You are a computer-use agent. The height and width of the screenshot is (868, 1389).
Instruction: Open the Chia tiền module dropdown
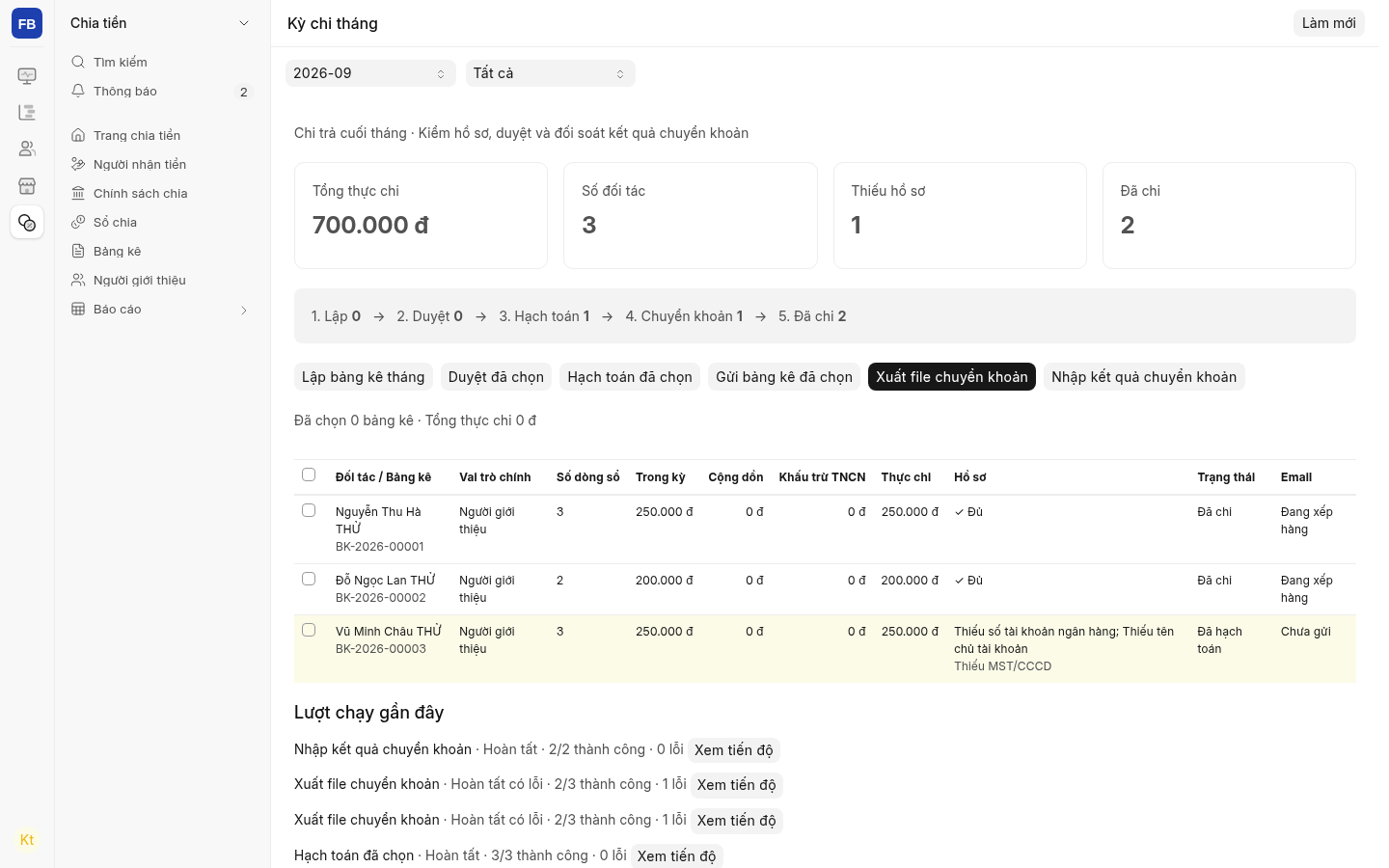162,23
